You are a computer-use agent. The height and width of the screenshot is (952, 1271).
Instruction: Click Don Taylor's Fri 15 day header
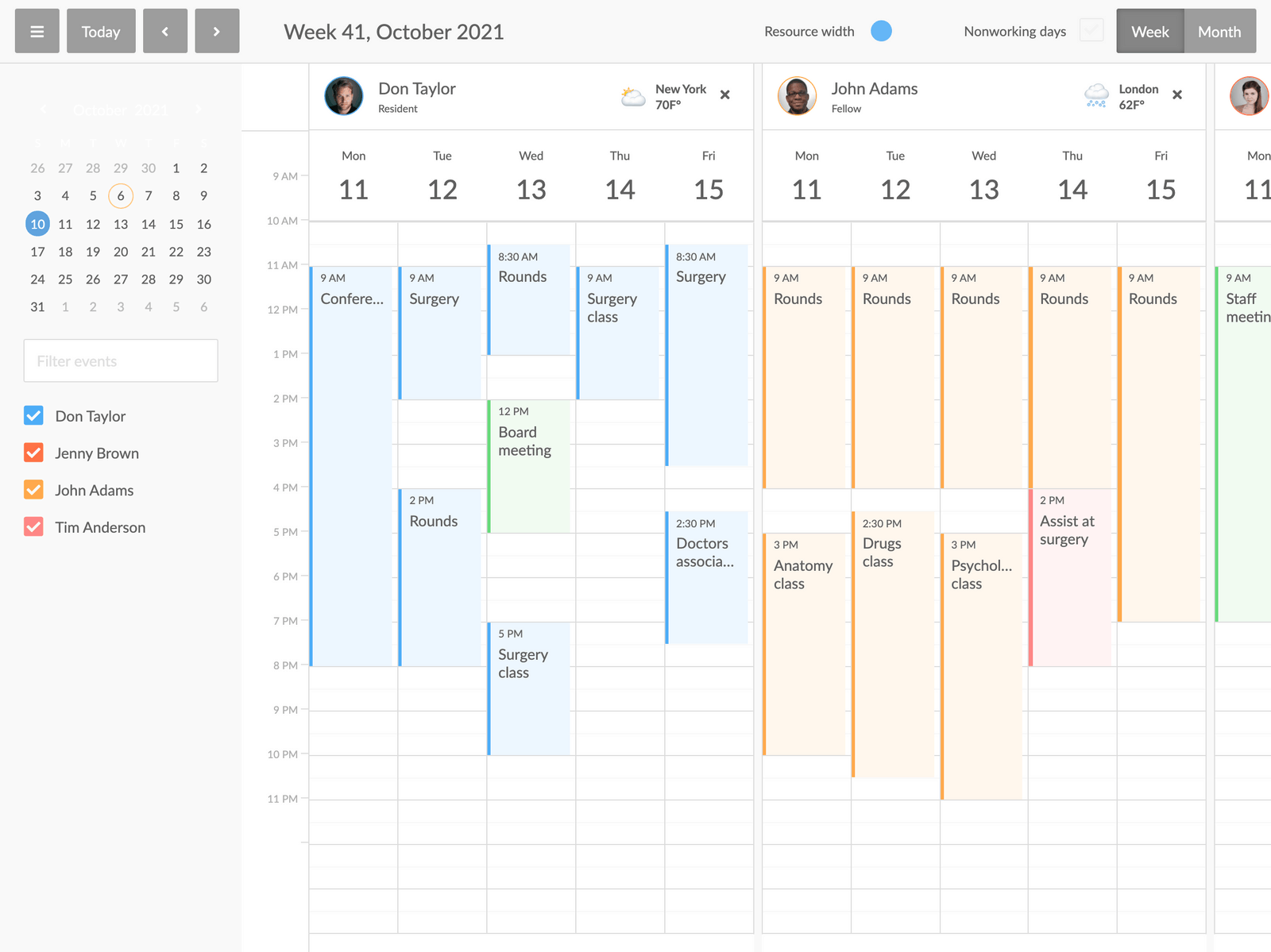[709, 176]
